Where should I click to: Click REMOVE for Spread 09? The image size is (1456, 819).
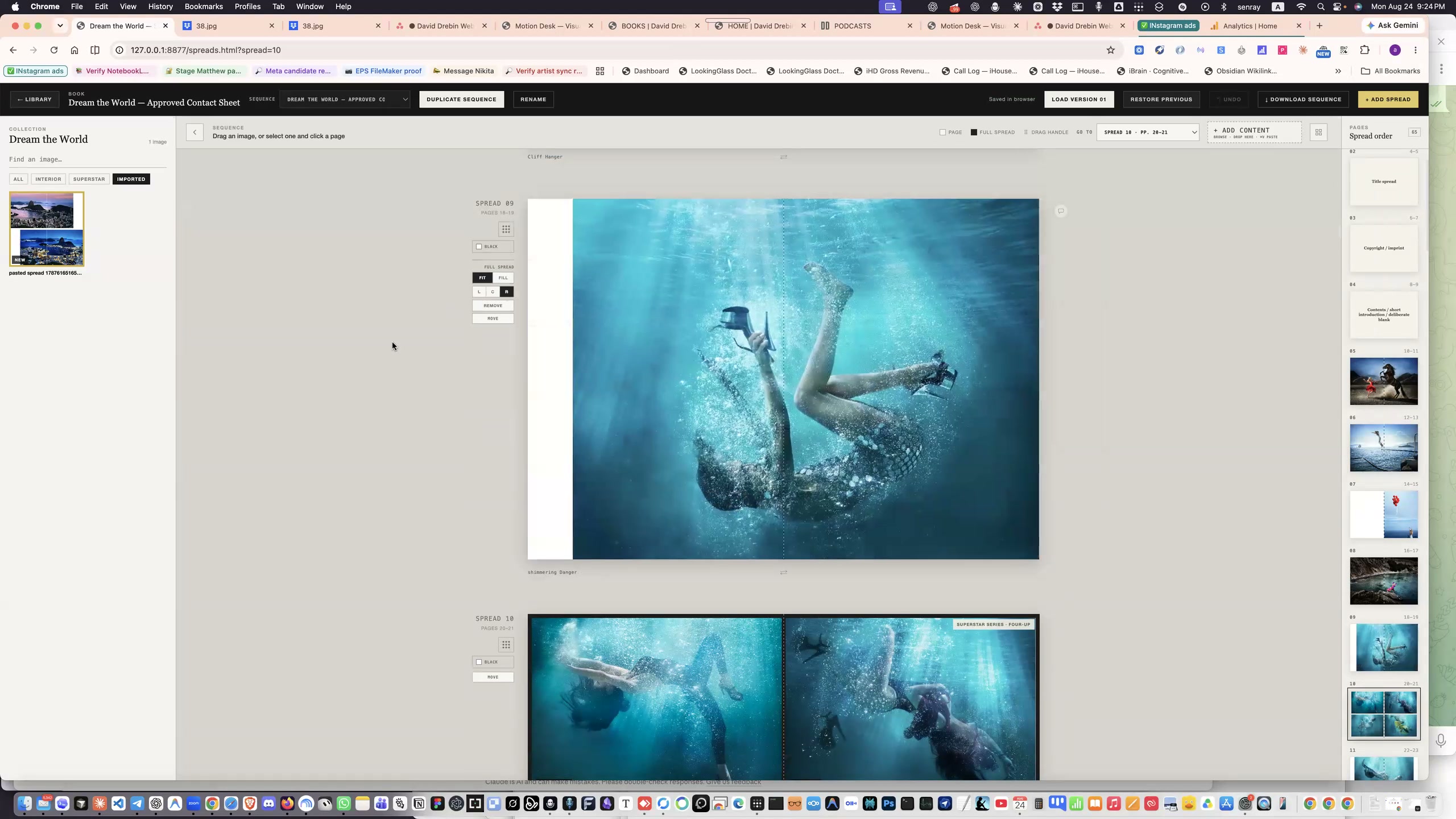pyautogui.click(x=493, y=305)
